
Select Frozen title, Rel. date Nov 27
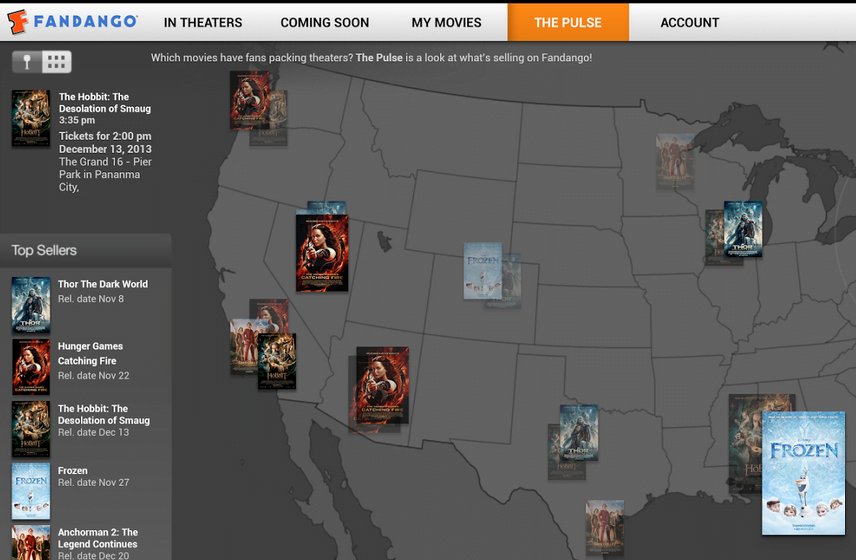73,470
